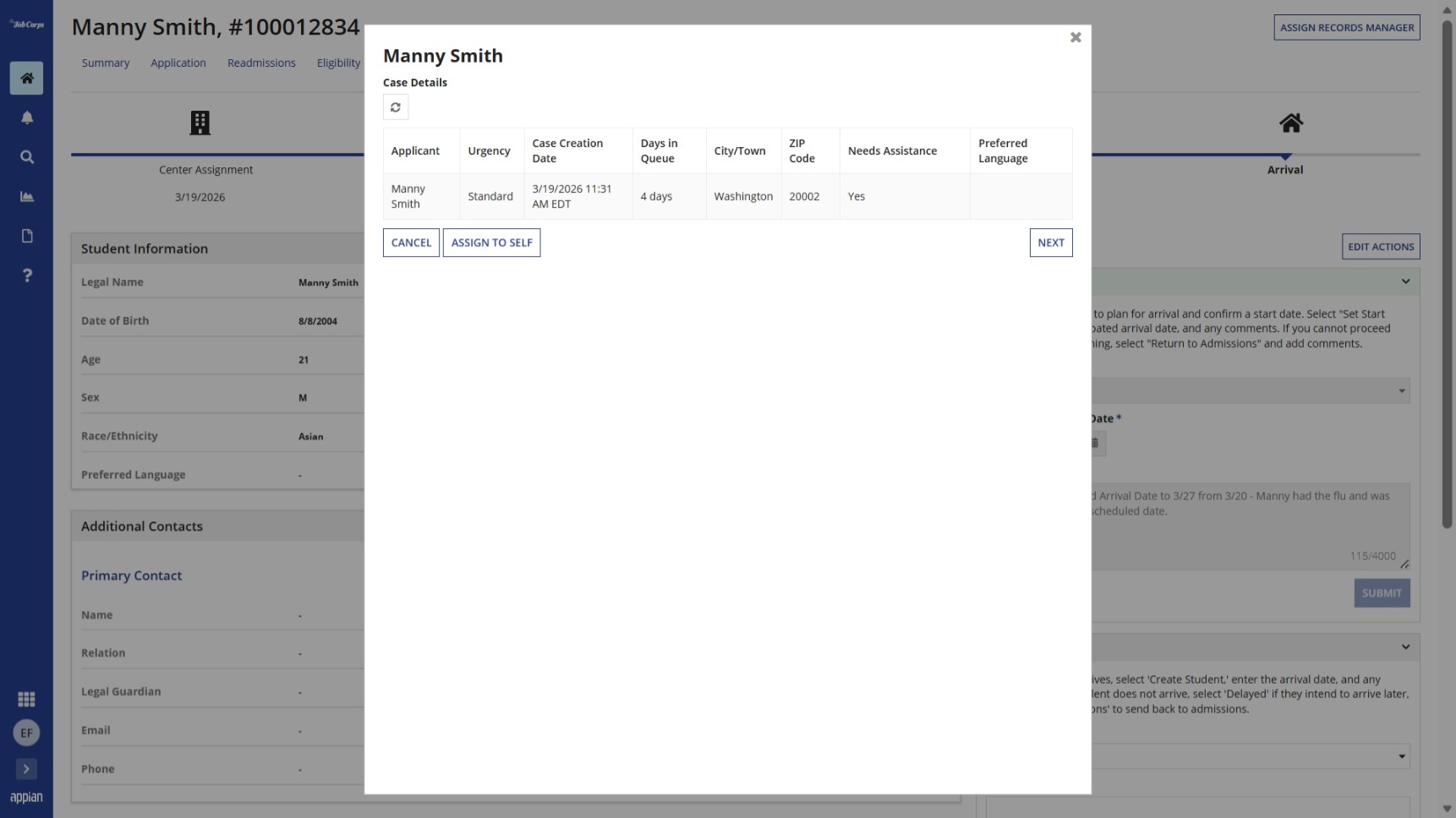The image size is (1456, 818).
Task: Expand the sidebar with arrow button
Action: [26, 769]
